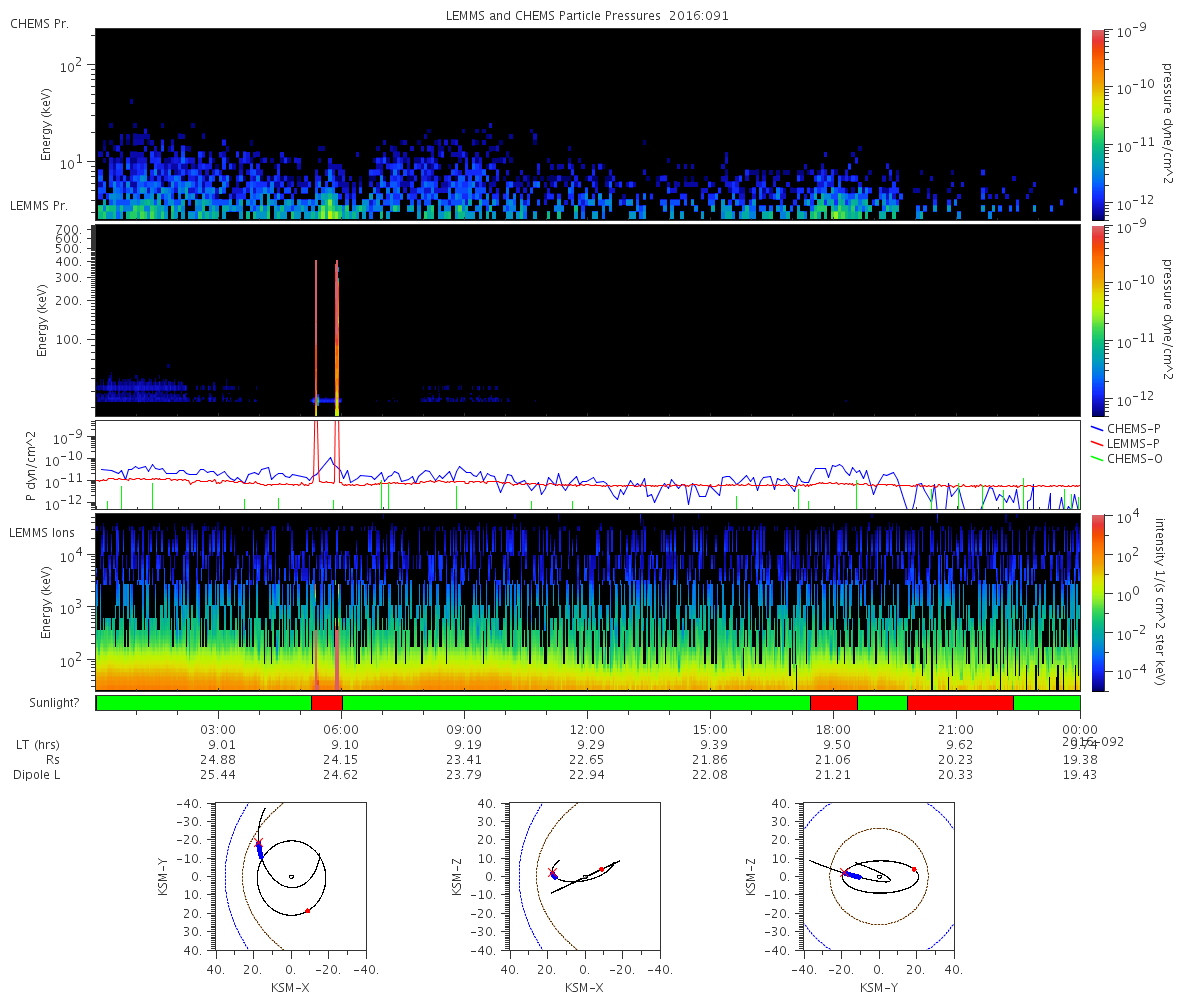Click the KSM-X versus KSM-Z orbit plot

pos(584,875)
